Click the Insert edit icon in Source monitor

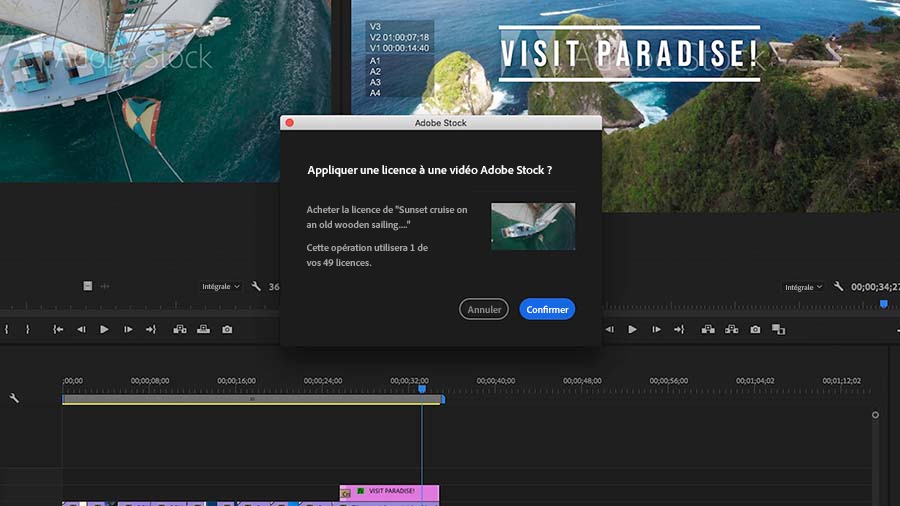point(180,329)
